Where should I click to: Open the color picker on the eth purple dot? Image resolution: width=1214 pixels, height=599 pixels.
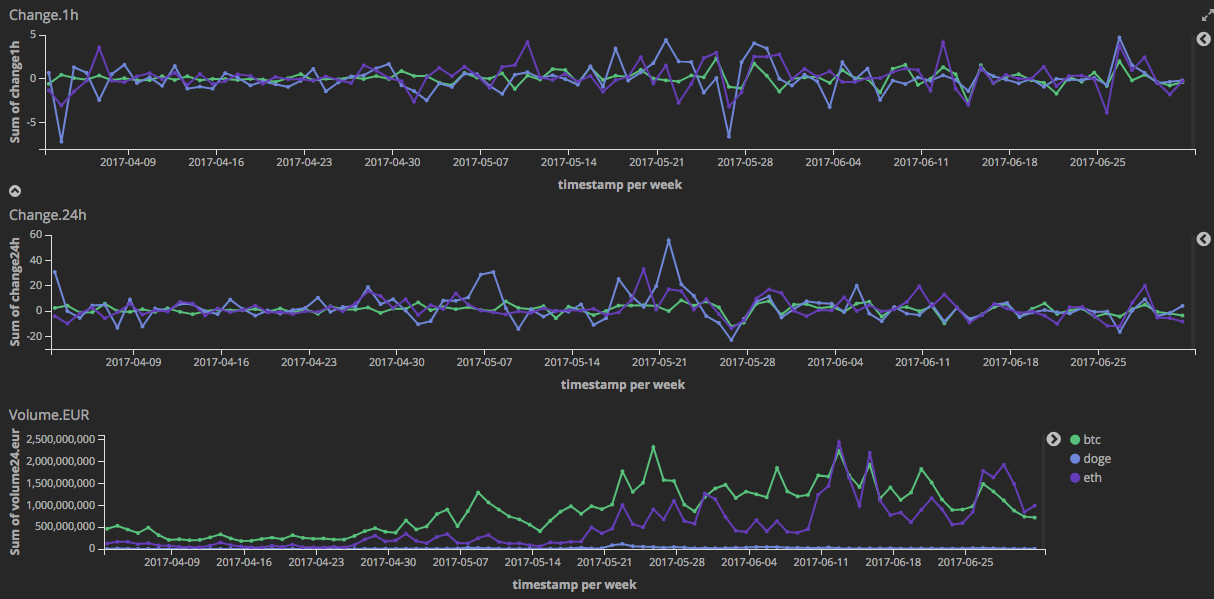(x=1075, y=478)
